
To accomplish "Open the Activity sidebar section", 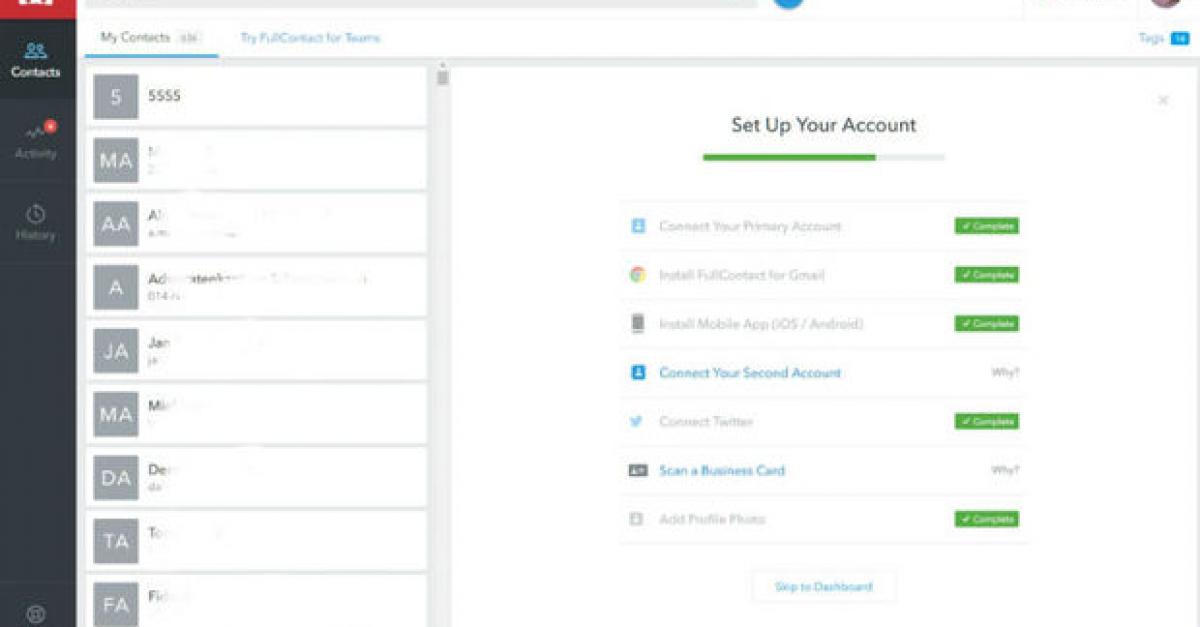I will tap(36, 142).
